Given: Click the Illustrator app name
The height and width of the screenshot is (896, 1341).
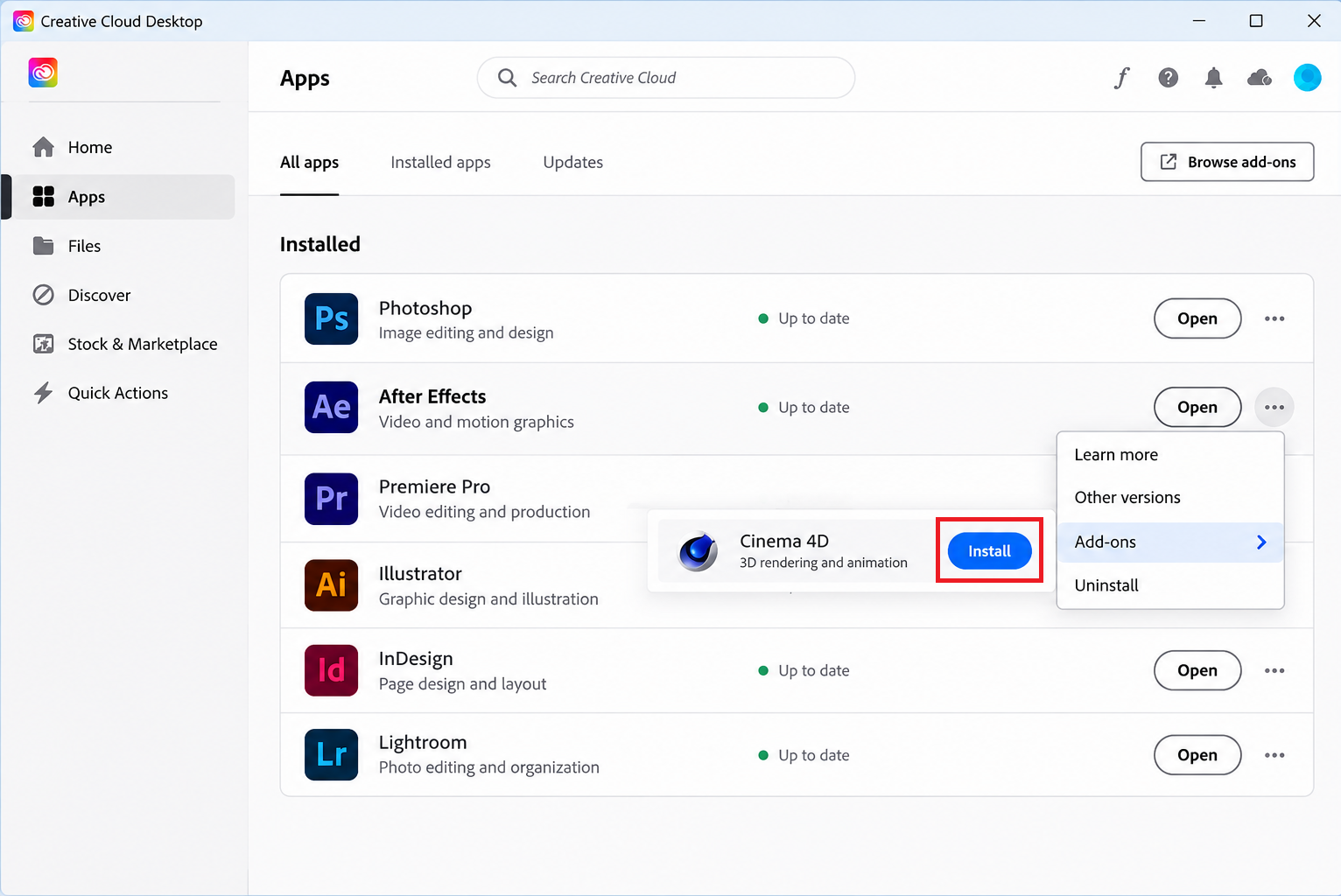Looking at the screenshot, I should [x=420, y=574].
